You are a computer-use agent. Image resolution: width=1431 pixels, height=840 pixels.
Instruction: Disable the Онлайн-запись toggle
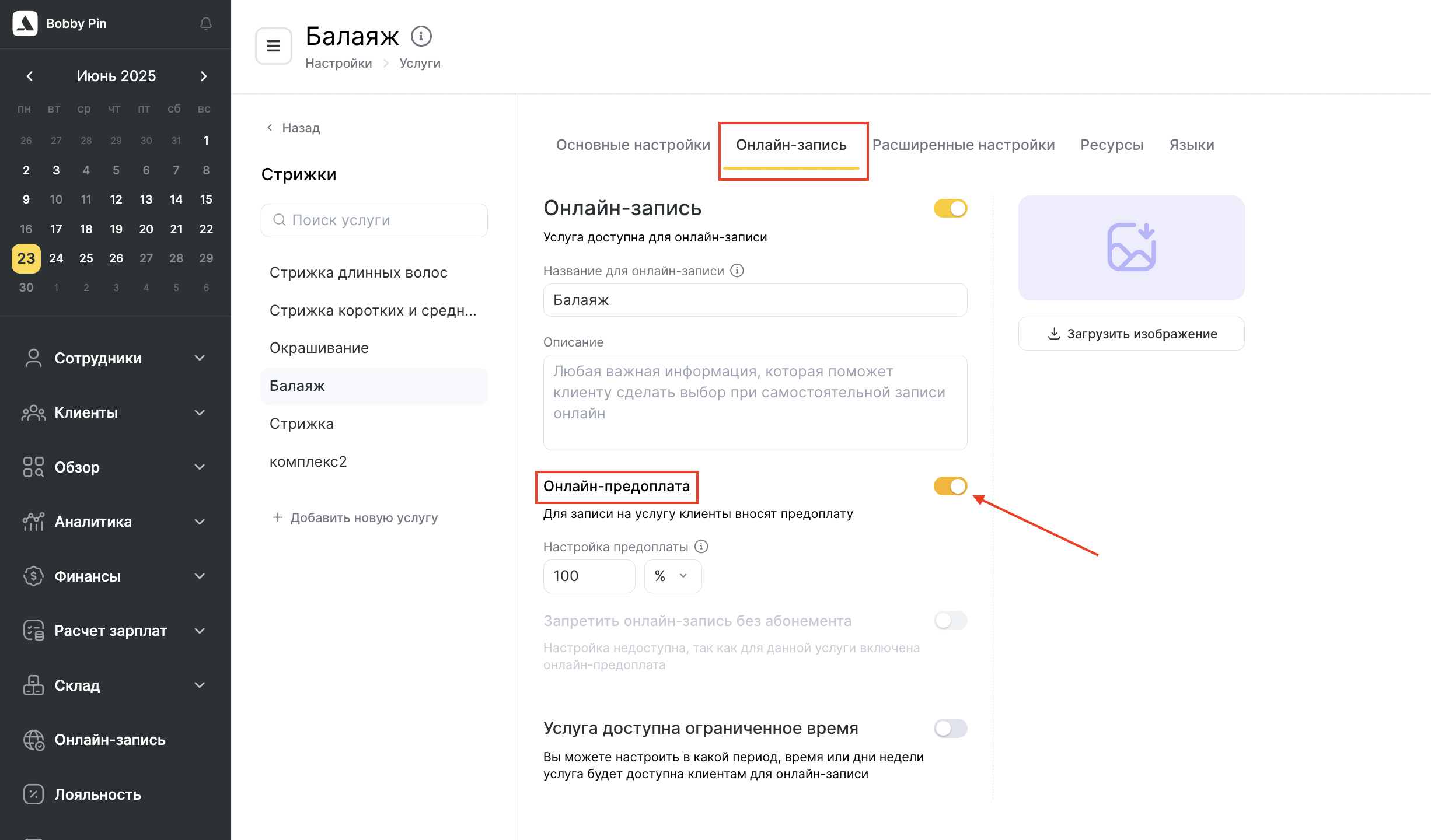[x=950, y=208]
